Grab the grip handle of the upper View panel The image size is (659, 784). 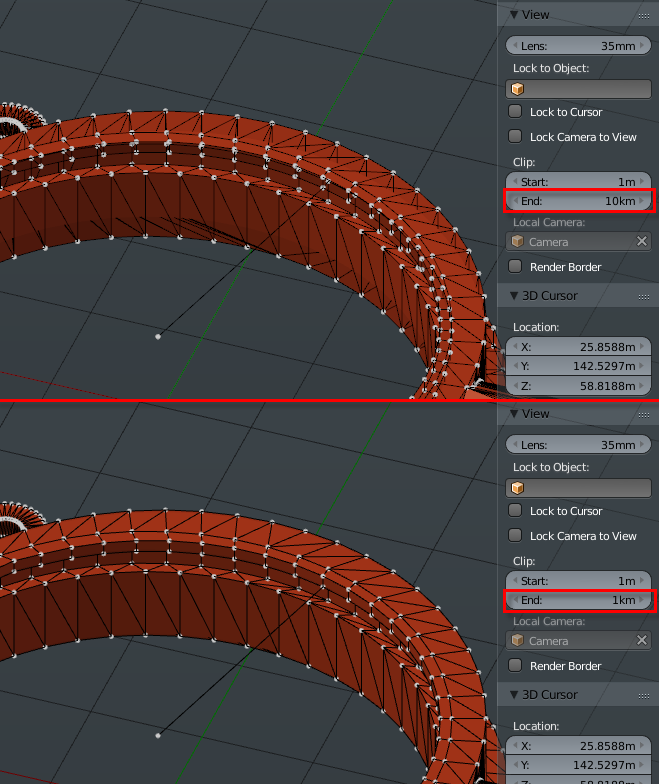[644, 16]
